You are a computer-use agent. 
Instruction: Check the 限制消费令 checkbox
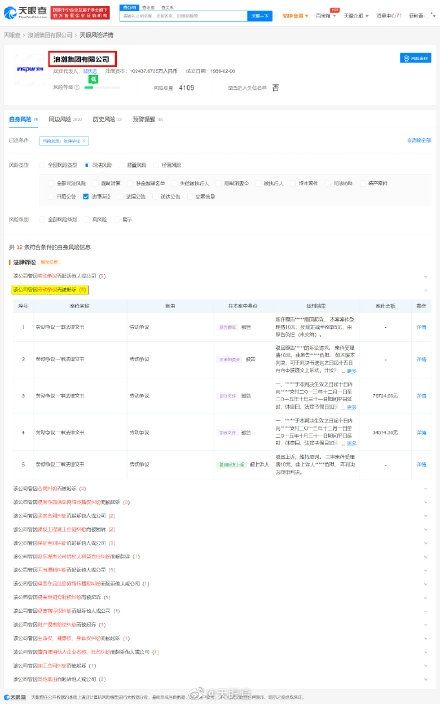232,184
